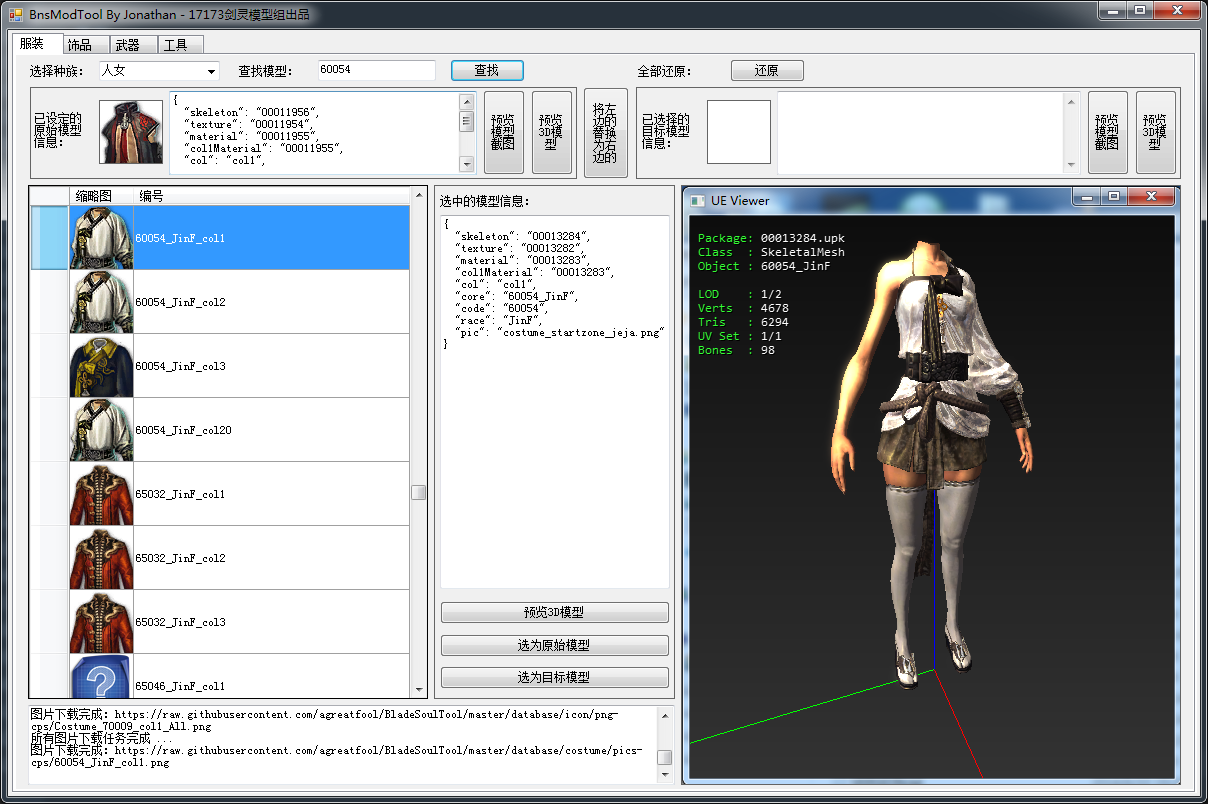Click the BnsModTool application icon in title bar

coord(16,14)
